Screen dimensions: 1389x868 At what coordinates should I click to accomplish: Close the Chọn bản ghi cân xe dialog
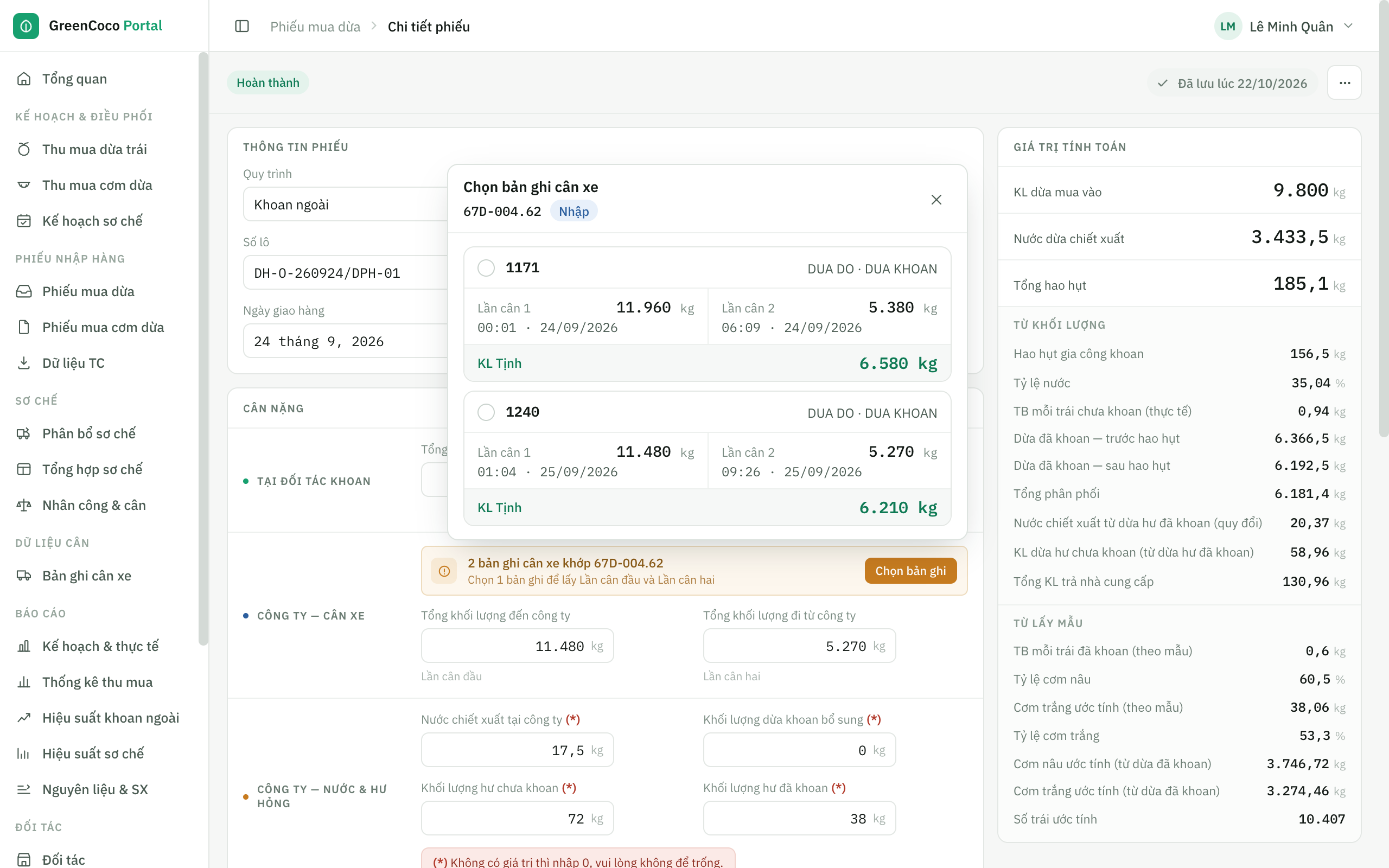[x=936, y=199]
